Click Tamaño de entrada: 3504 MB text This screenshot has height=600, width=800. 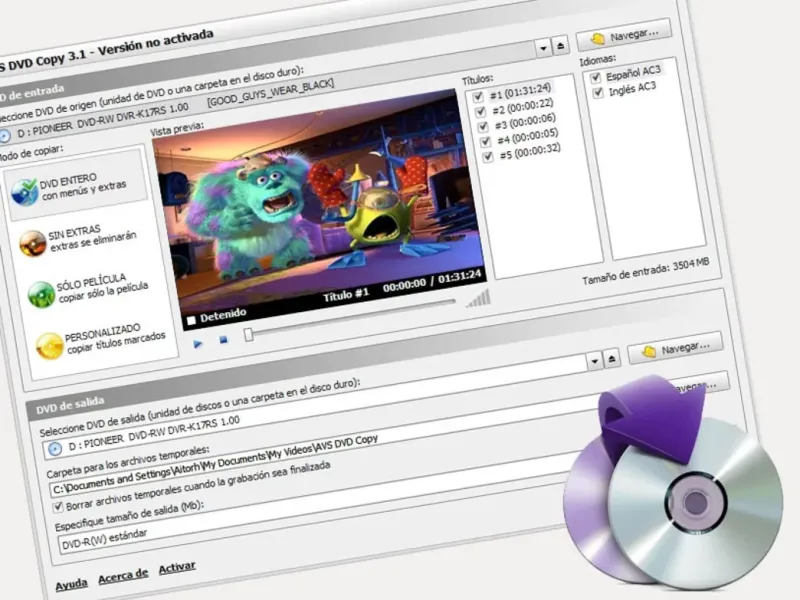tap(646, 272)
